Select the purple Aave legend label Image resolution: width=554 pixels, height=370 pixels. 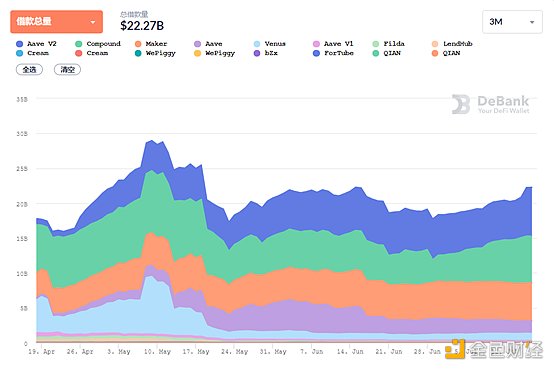(x=214, y=44)
